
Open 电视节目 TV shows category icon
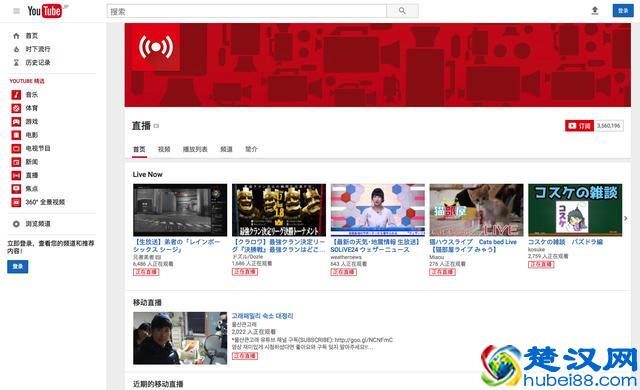[16, 148]
